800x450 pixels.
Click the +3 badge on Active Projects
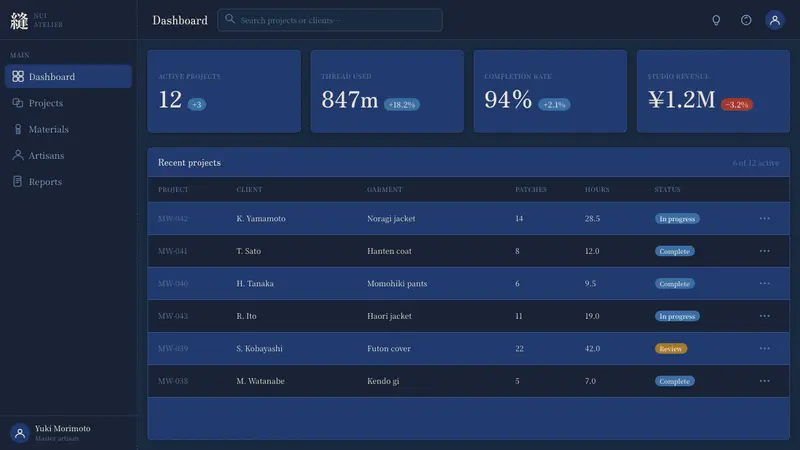tap(197, 105)
